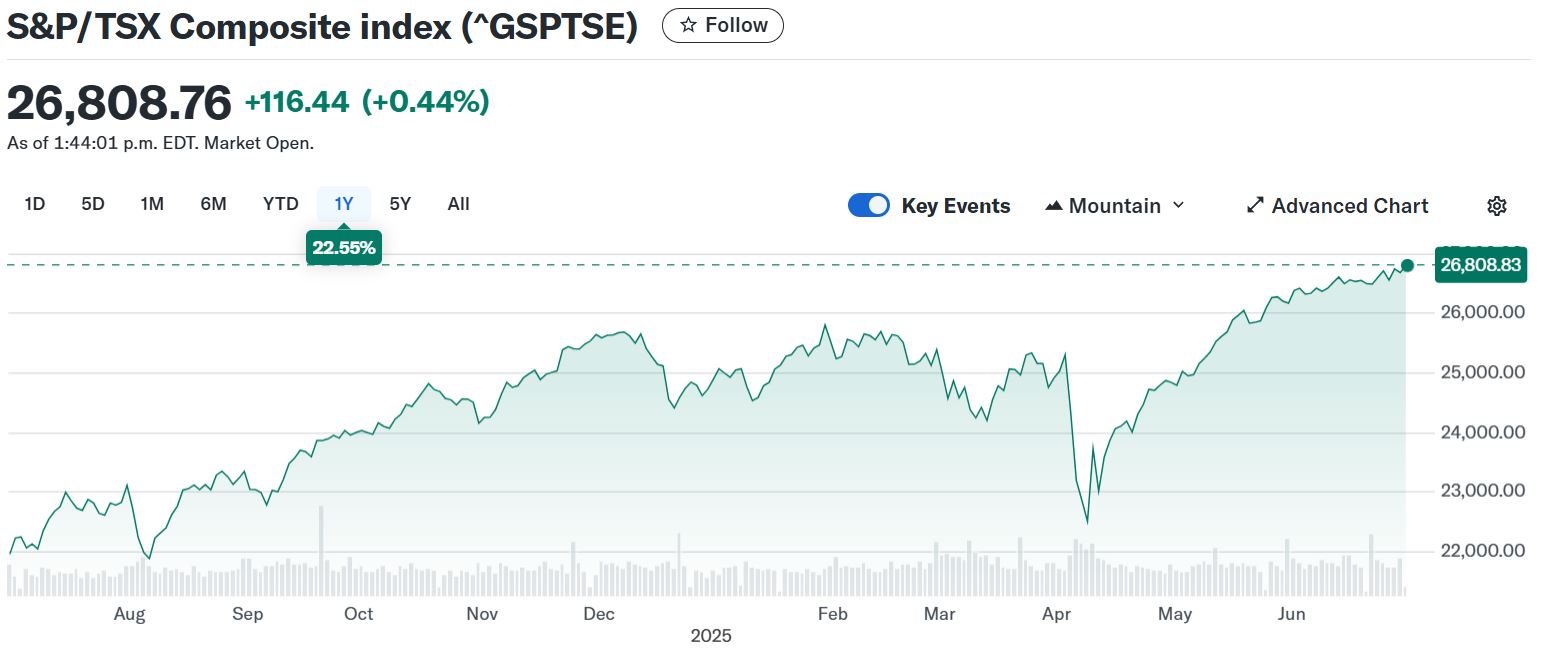
Task: Select the 1D time range tab
Action: tap(35, 204)
